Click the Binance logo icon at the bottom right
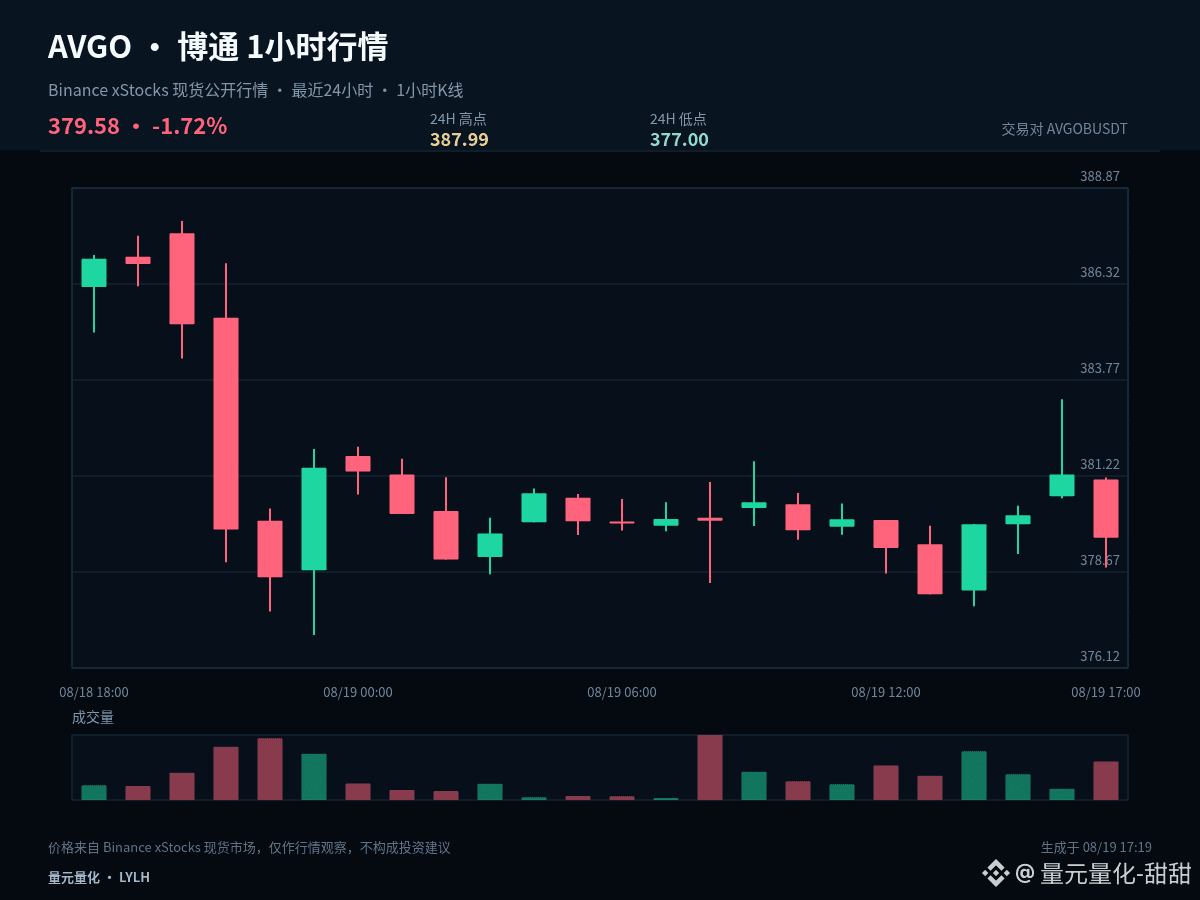This screenshot has width=1200, height=900. tap(995, 873)
